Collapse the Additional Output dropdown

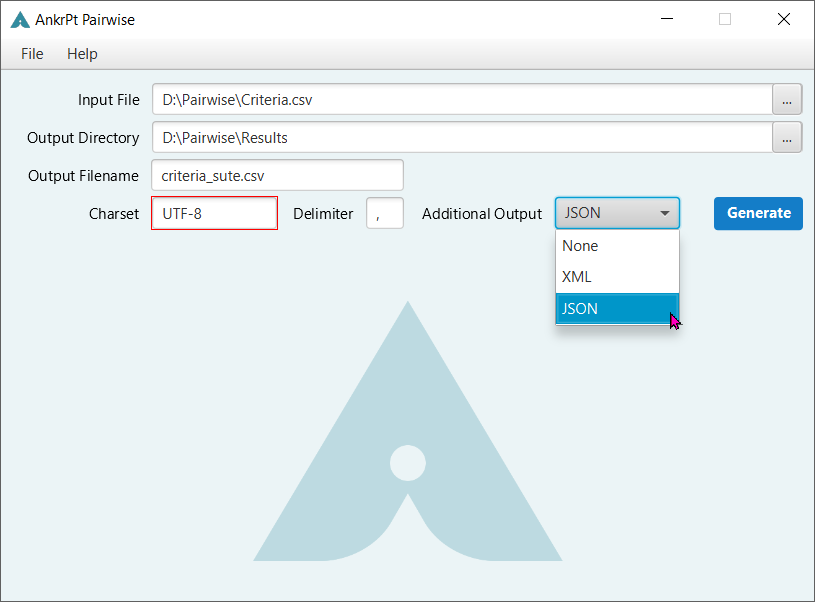tap(617, 213)
